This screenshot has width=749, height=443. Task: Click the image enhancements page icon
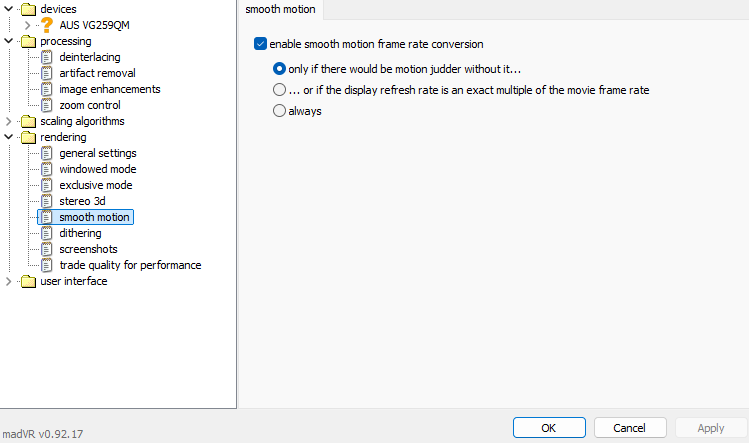click(46, 89)
